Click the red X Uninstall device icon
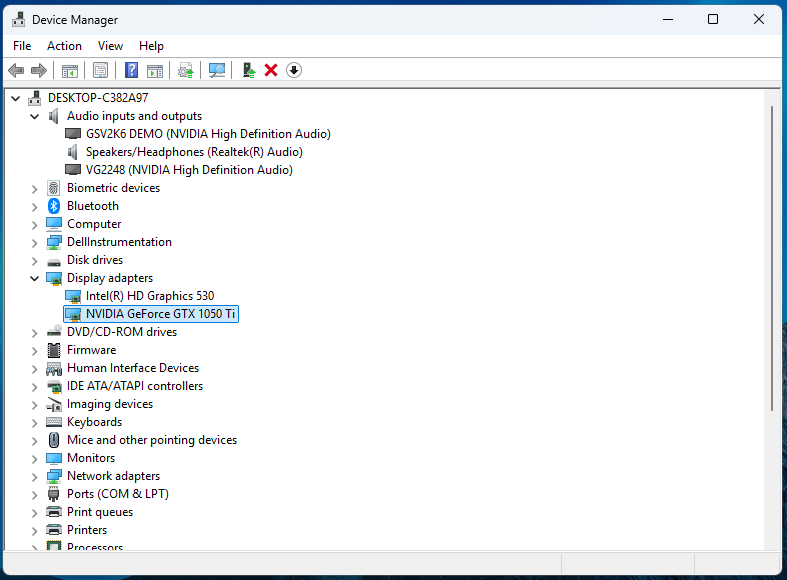 (271, 70)
